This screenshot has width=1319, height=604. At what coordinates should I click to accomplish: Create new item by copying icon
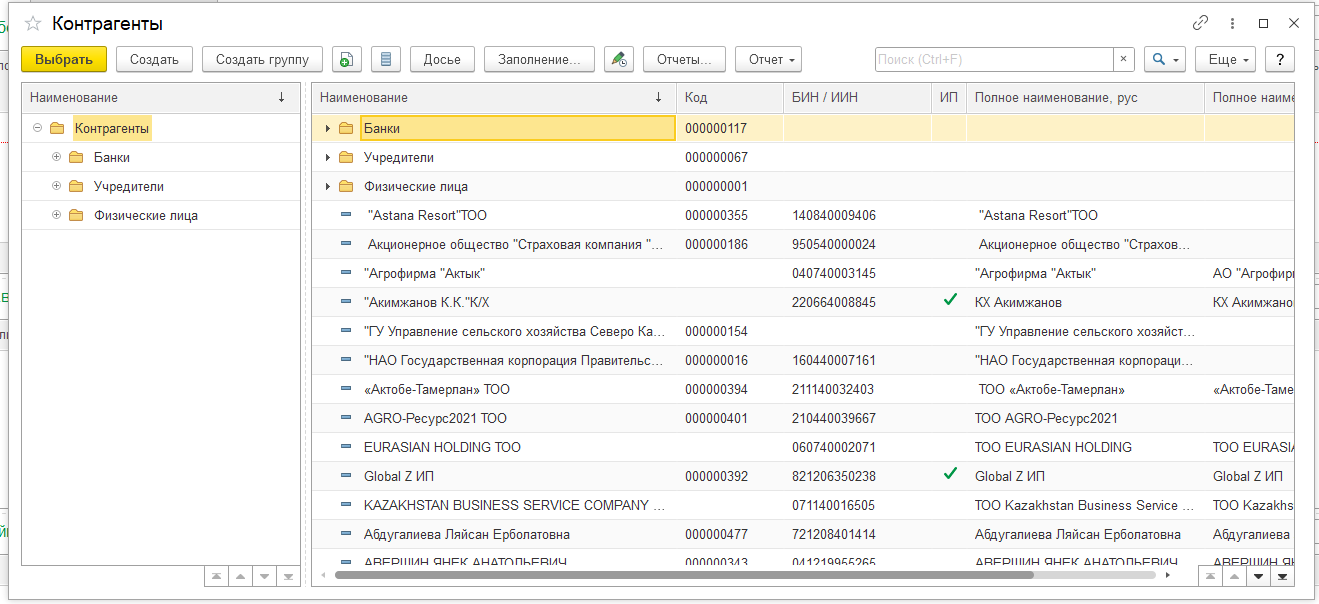(346, 60)
